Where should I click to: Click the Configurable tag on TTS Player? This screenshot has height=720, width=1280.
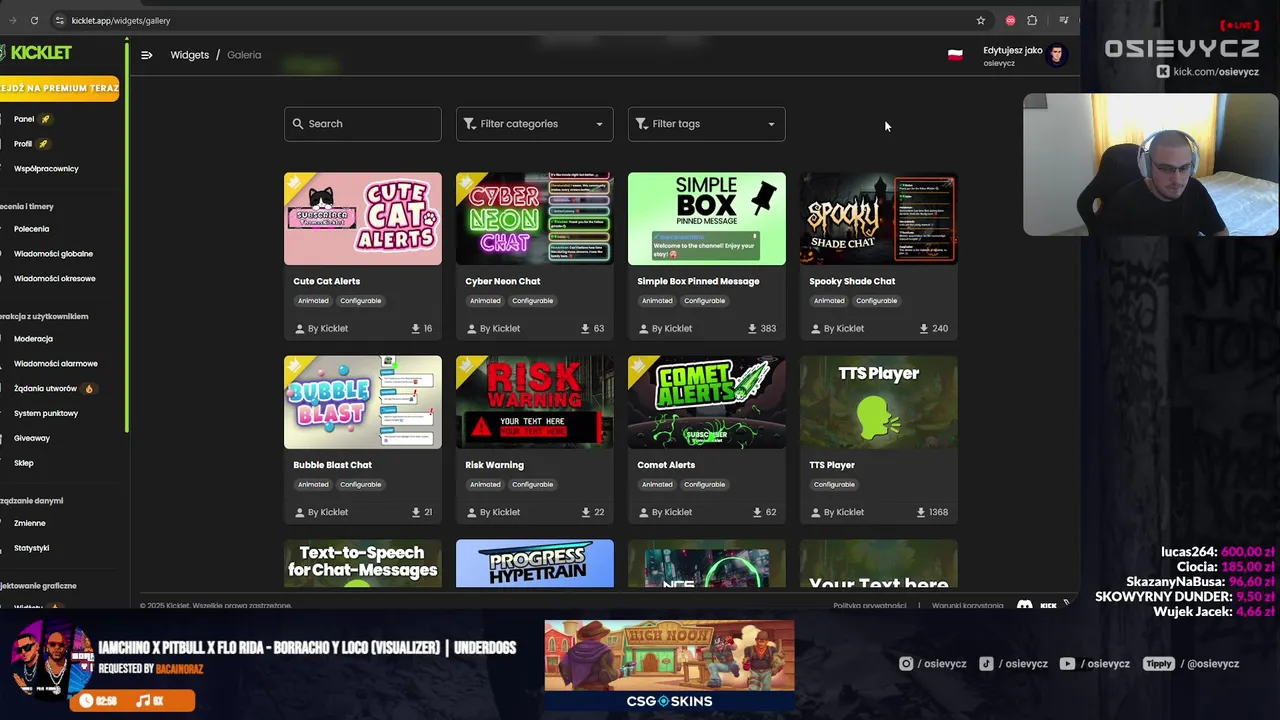click(x=834, y=485)
